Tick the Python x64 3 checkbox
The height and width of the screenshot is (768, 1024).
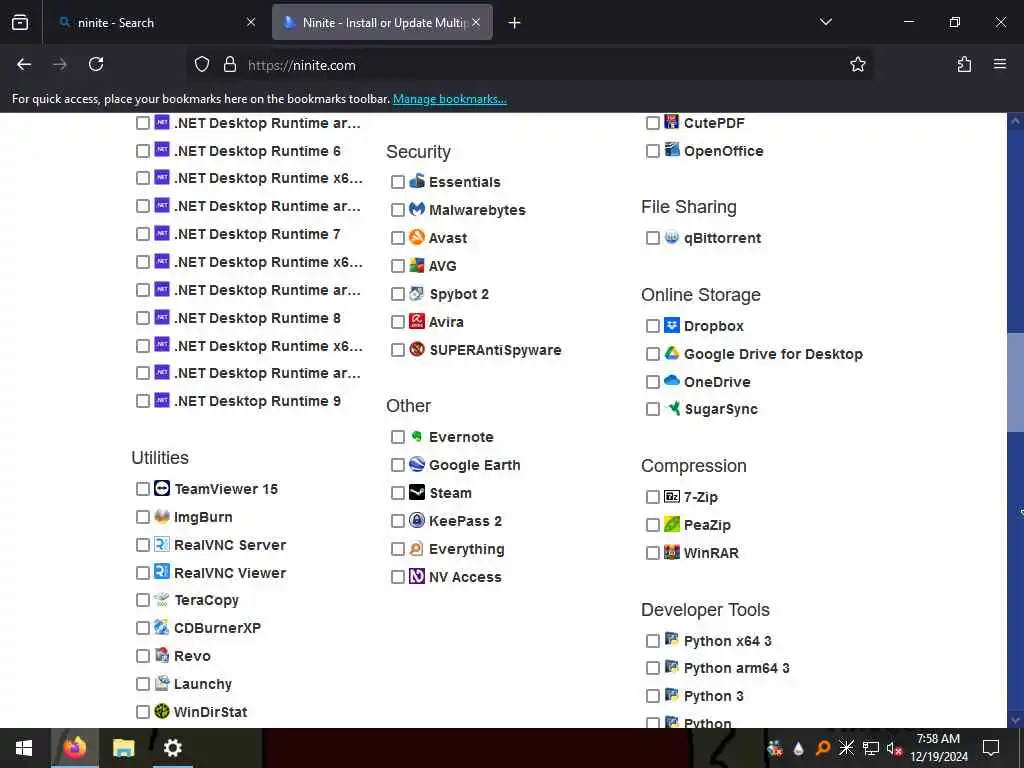tap(652, 641)
